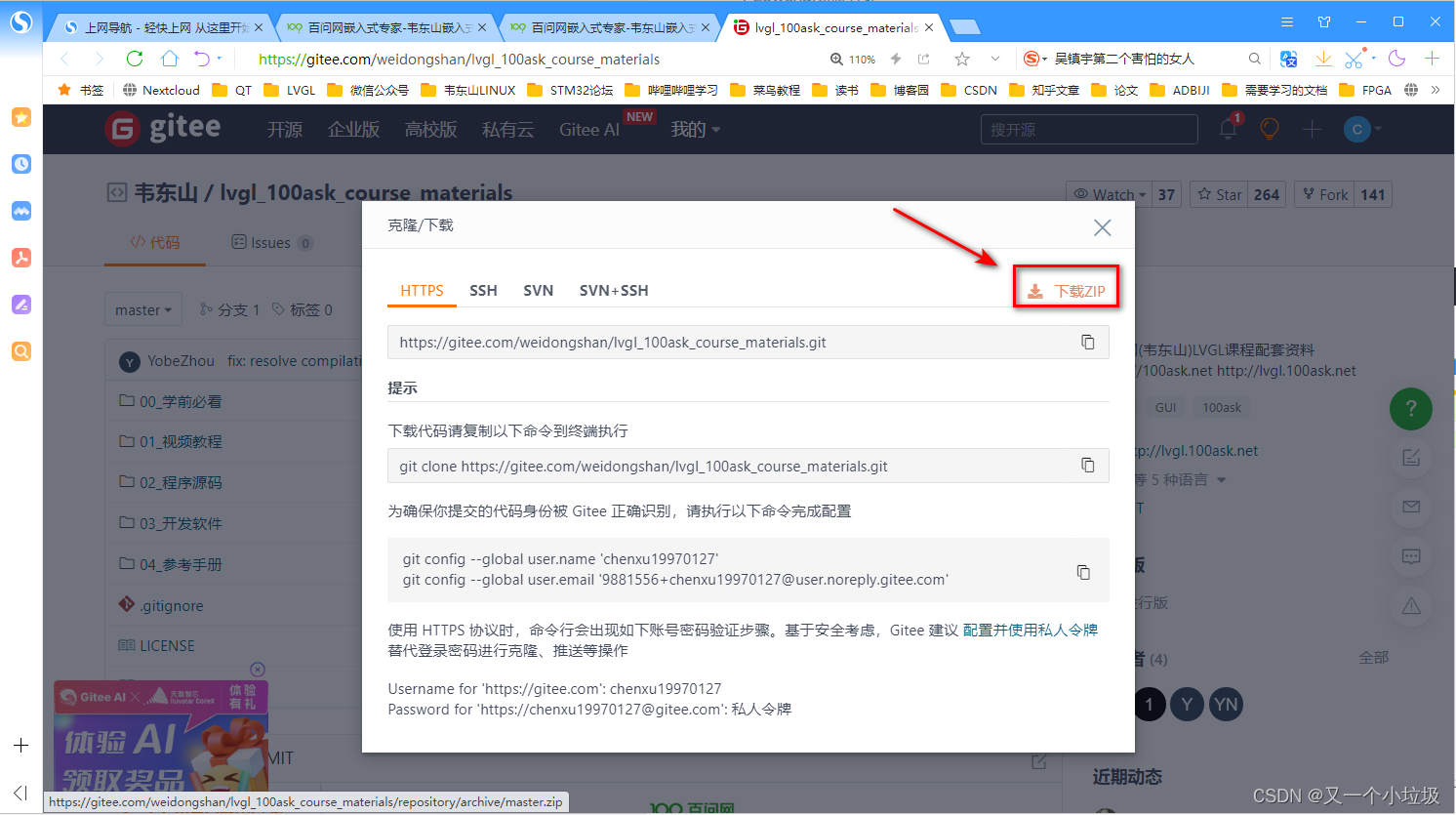Open the .gitignore file
The width and height of the screenshot is (1456, 815).
[171, 605]
